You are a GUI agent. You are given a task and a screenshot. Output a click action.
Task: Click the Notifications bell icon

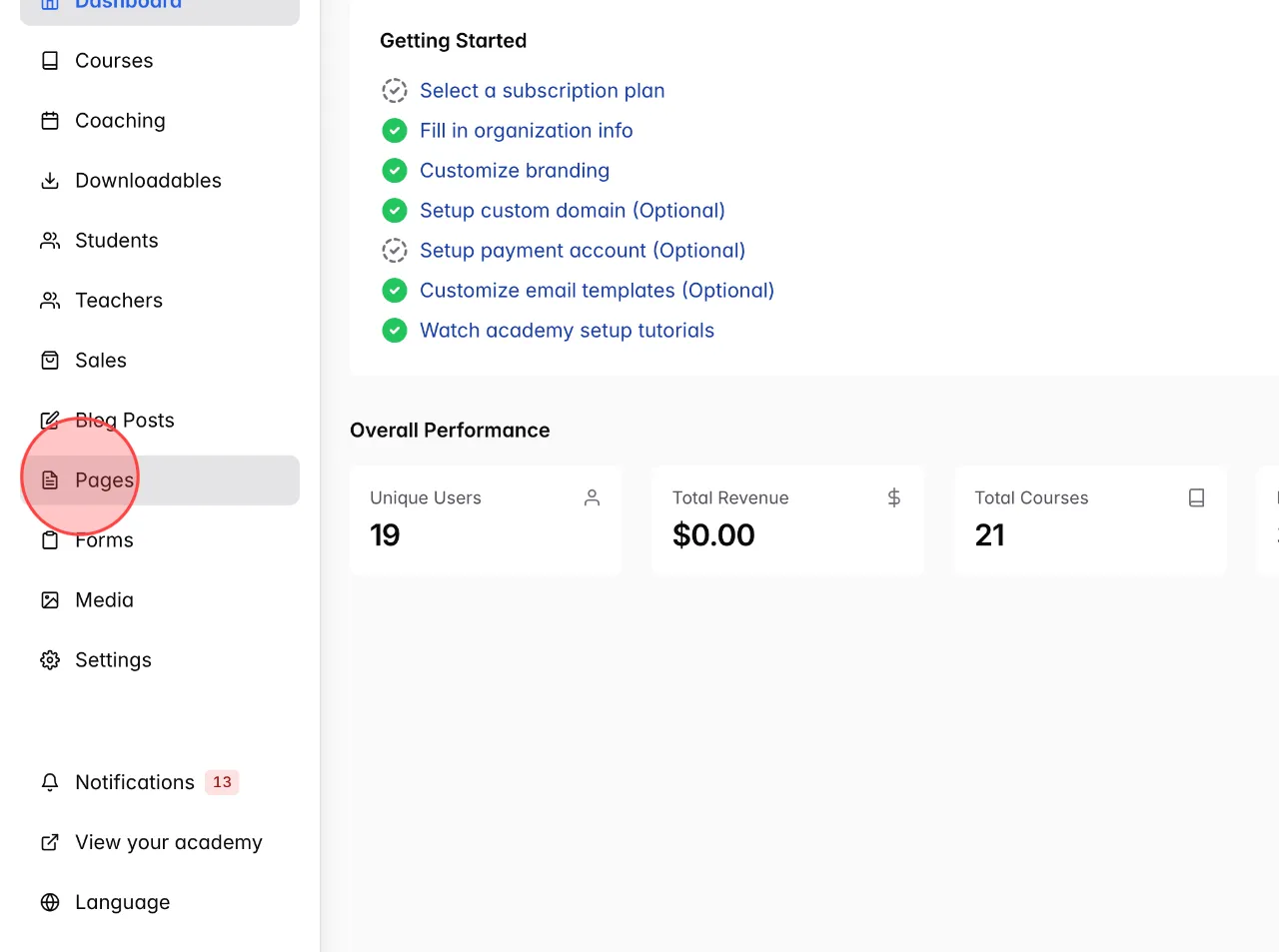[x=50, y=782]
